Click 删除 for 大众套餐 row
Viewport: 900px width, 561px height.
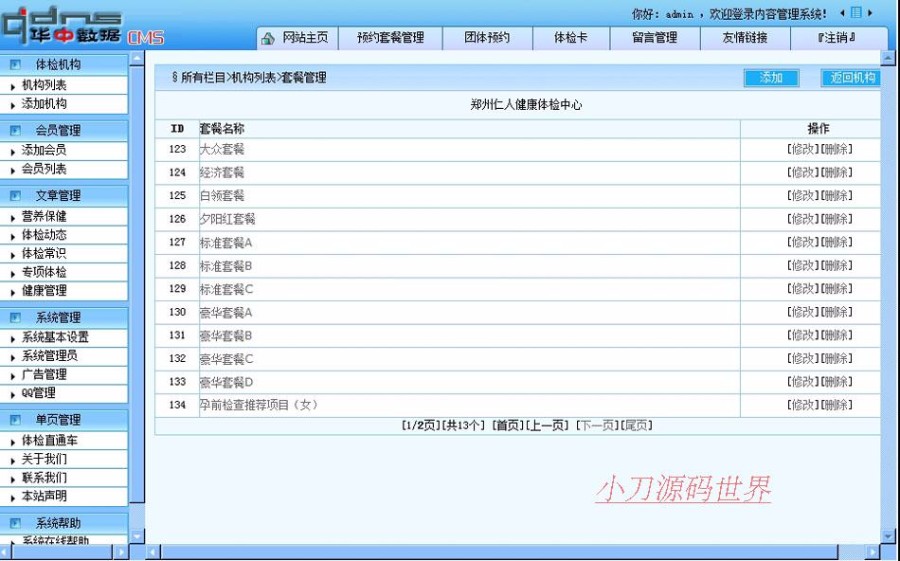(837, 149)
